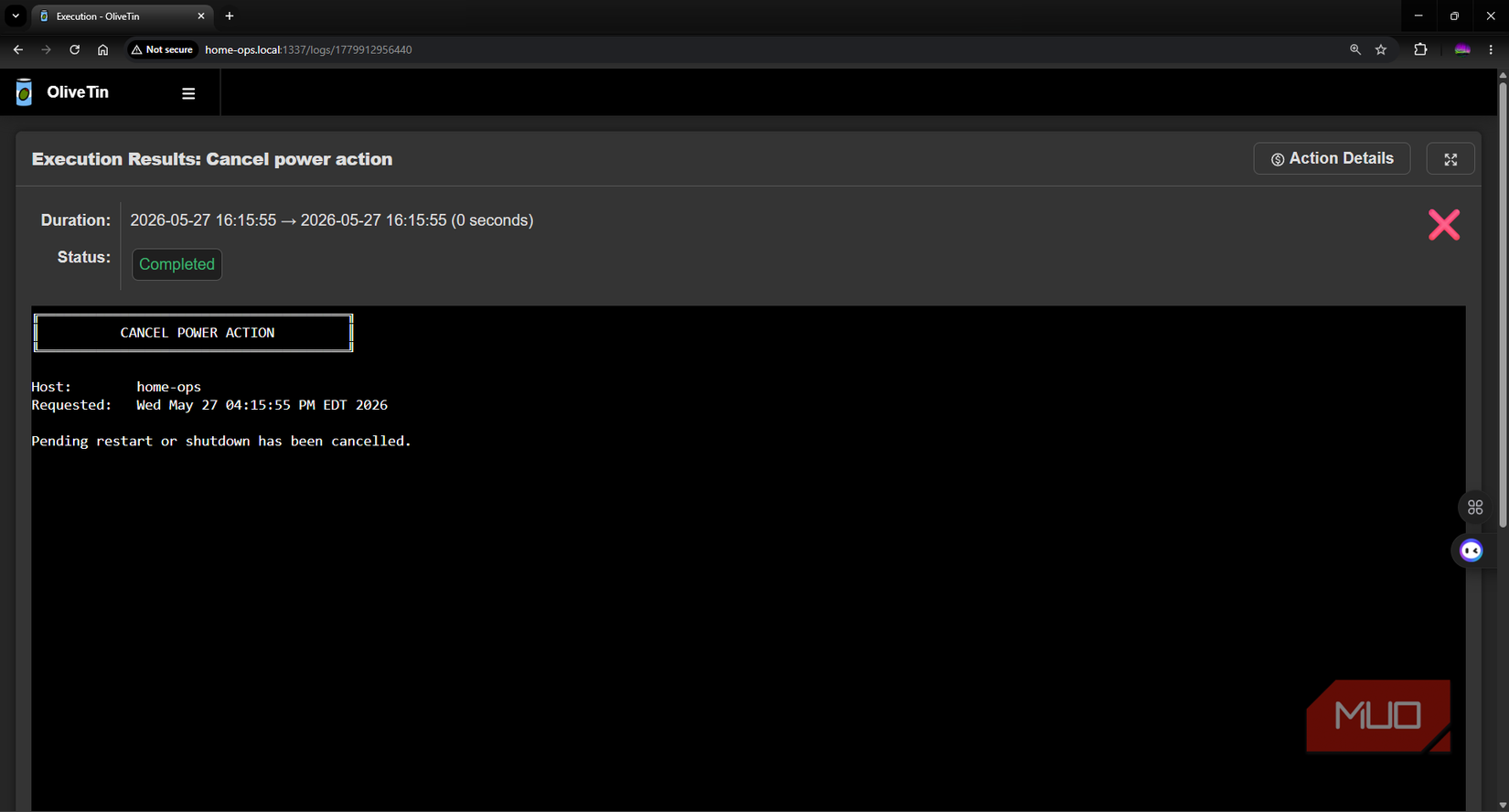The image size is (1509, 812).
Task: Open the browser profile avatar
Action: [1462, 49]
